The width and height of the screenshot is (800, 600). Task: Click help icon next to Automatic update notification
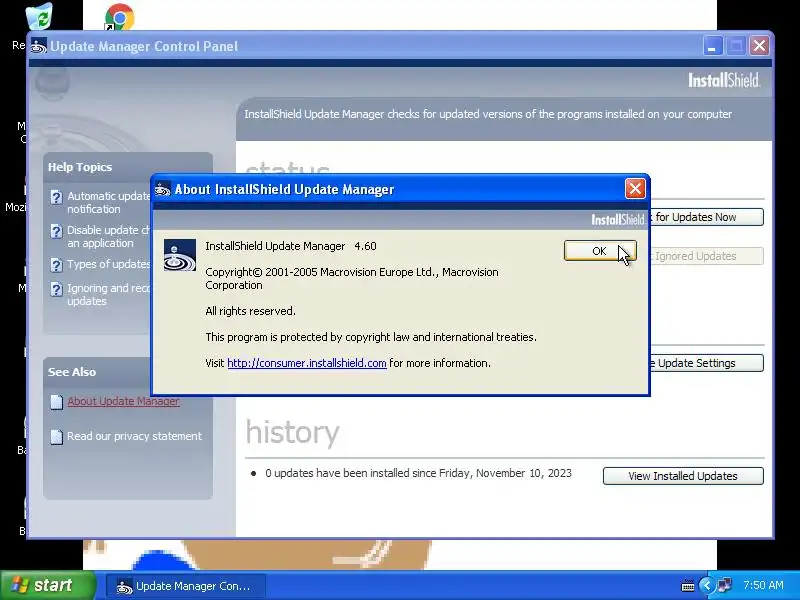click(x=56, y=197)
